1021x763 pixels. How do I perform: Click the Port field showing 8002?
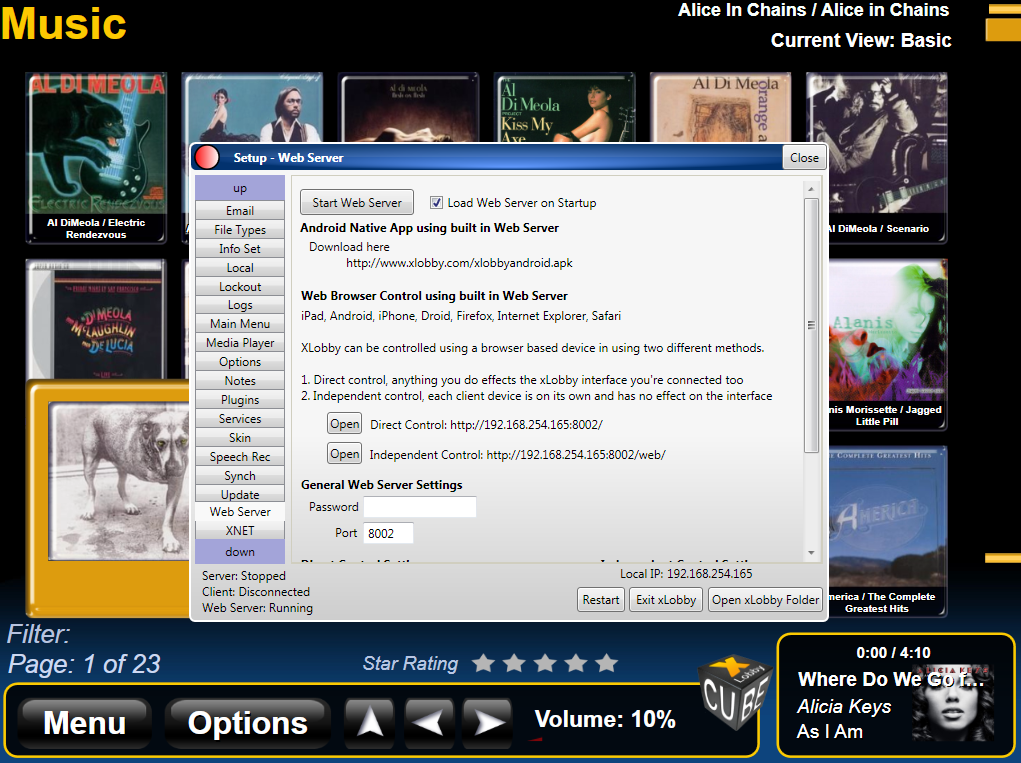(x=388, y=533)
